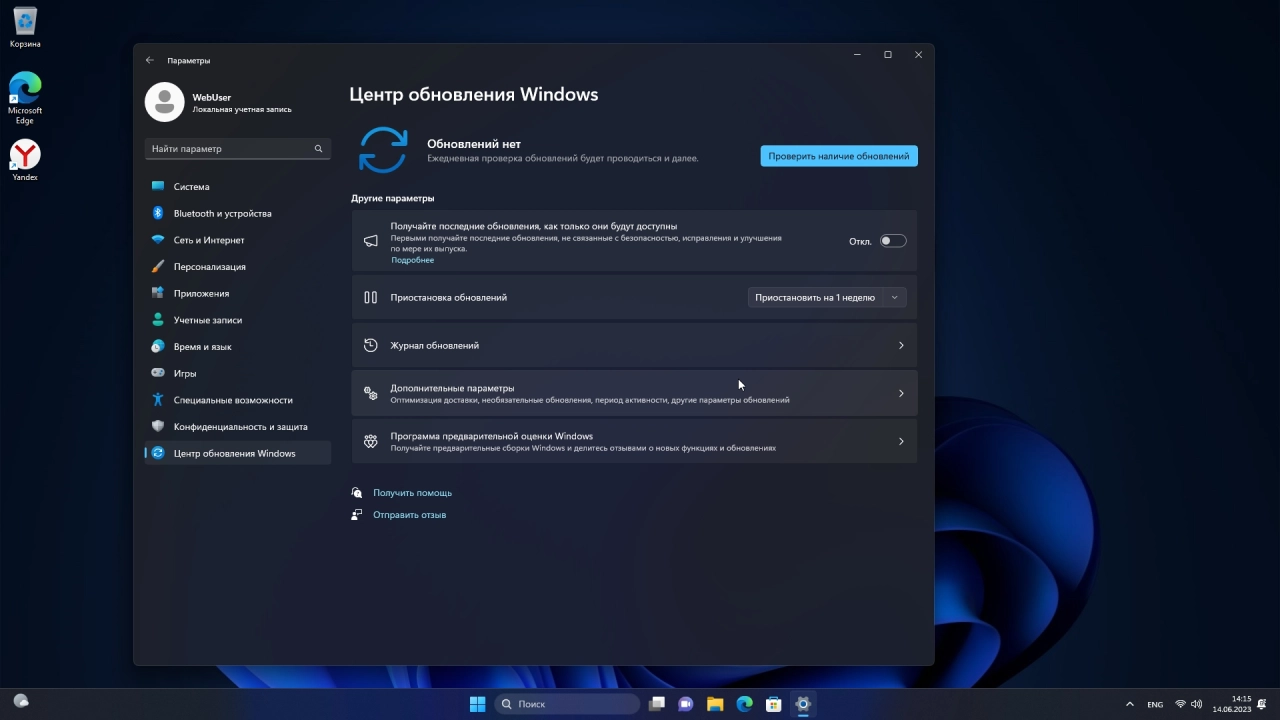Click the Учетные записи person icon
Viewport: 1280px width, 720px height.
pos(158,320)
